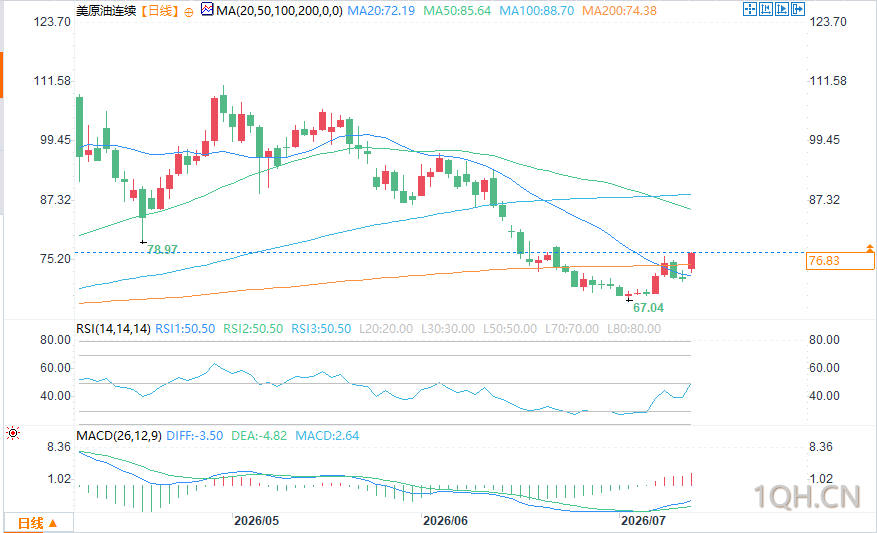Click the MA(20,50,100,200,0,0) parameters label

pos(279,11)
